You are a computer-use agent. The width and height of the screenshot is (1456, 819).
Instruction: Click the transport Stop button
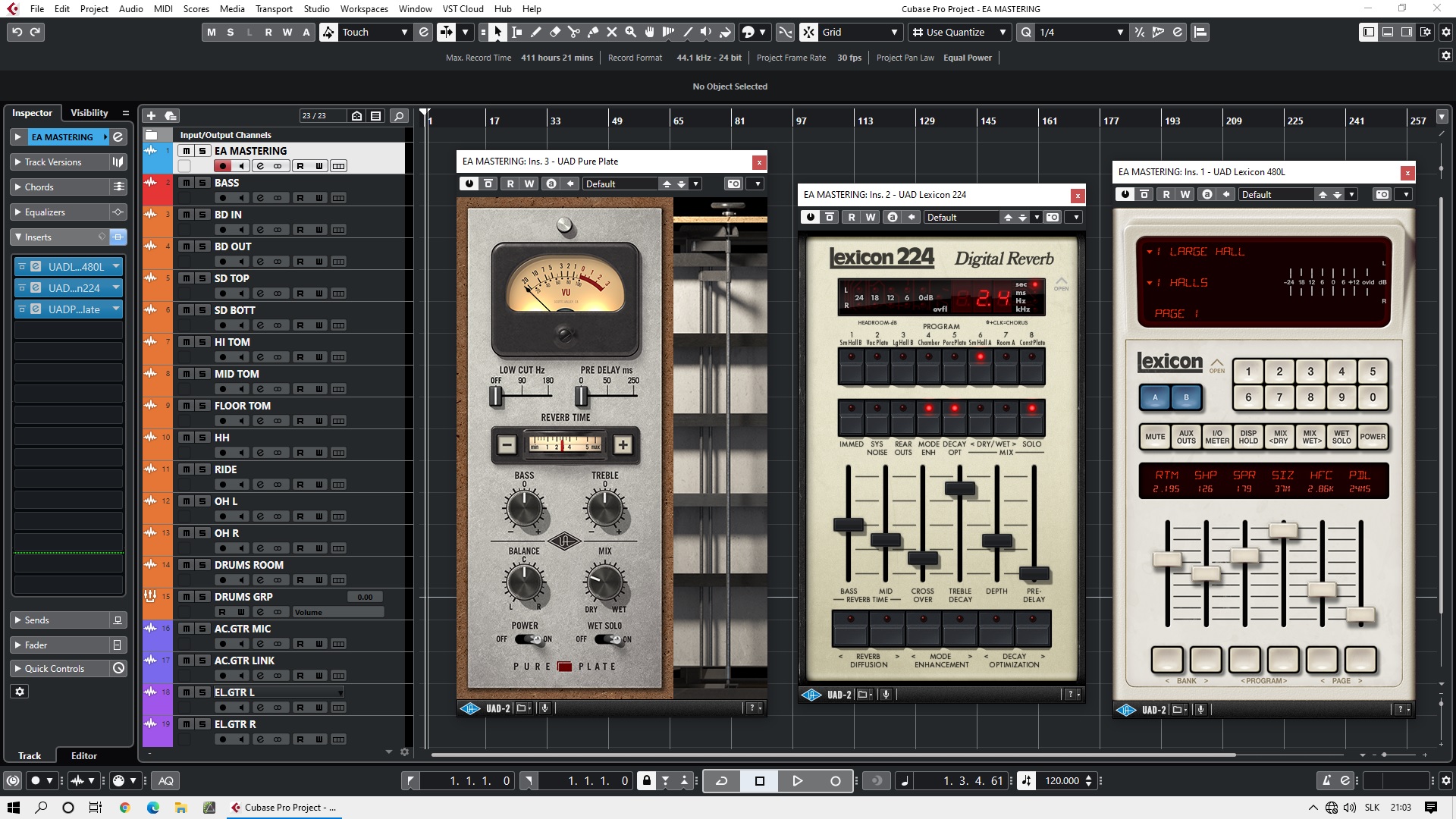click(759, 780)
